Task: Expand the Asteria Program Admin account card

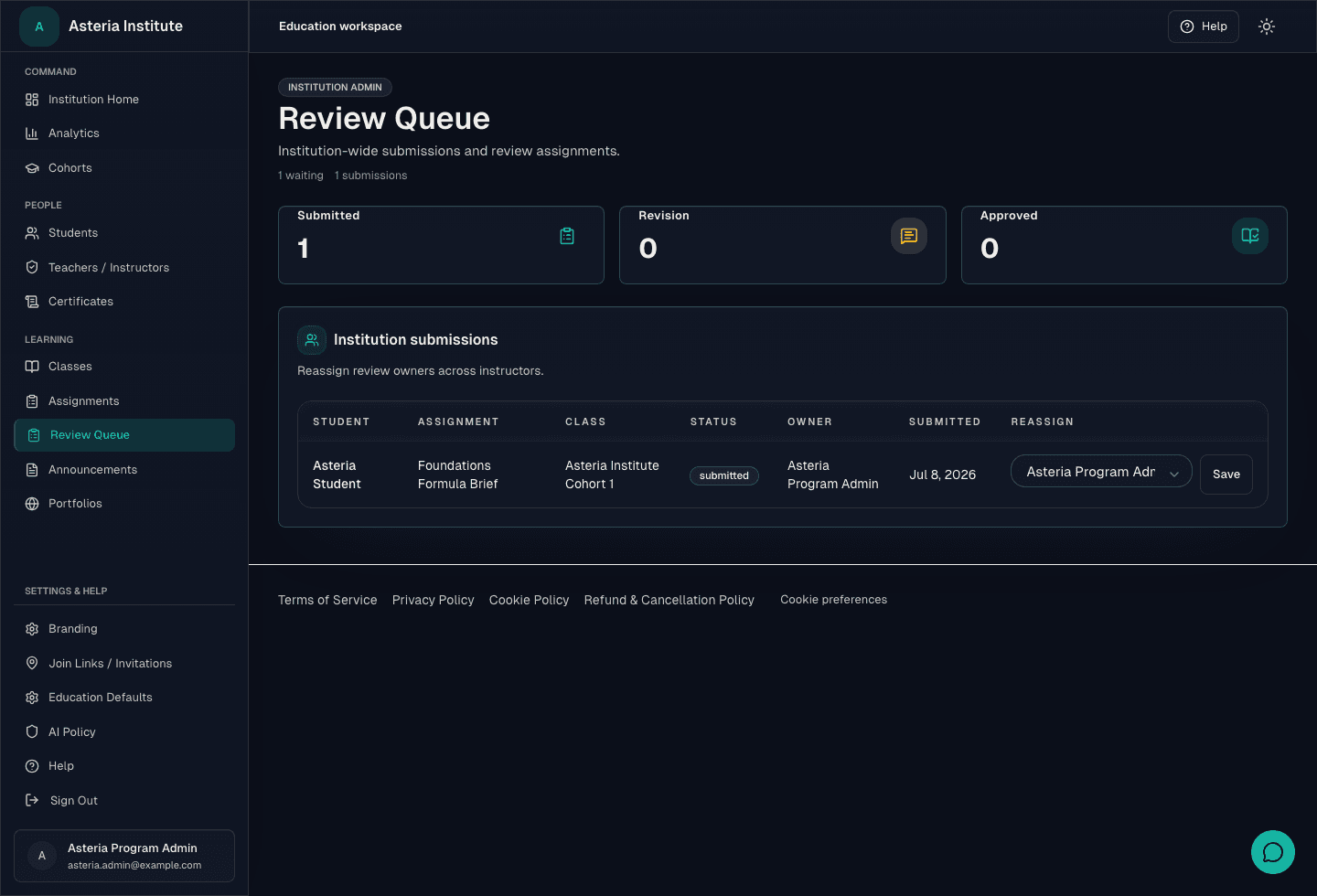Action: coord(124,856)
